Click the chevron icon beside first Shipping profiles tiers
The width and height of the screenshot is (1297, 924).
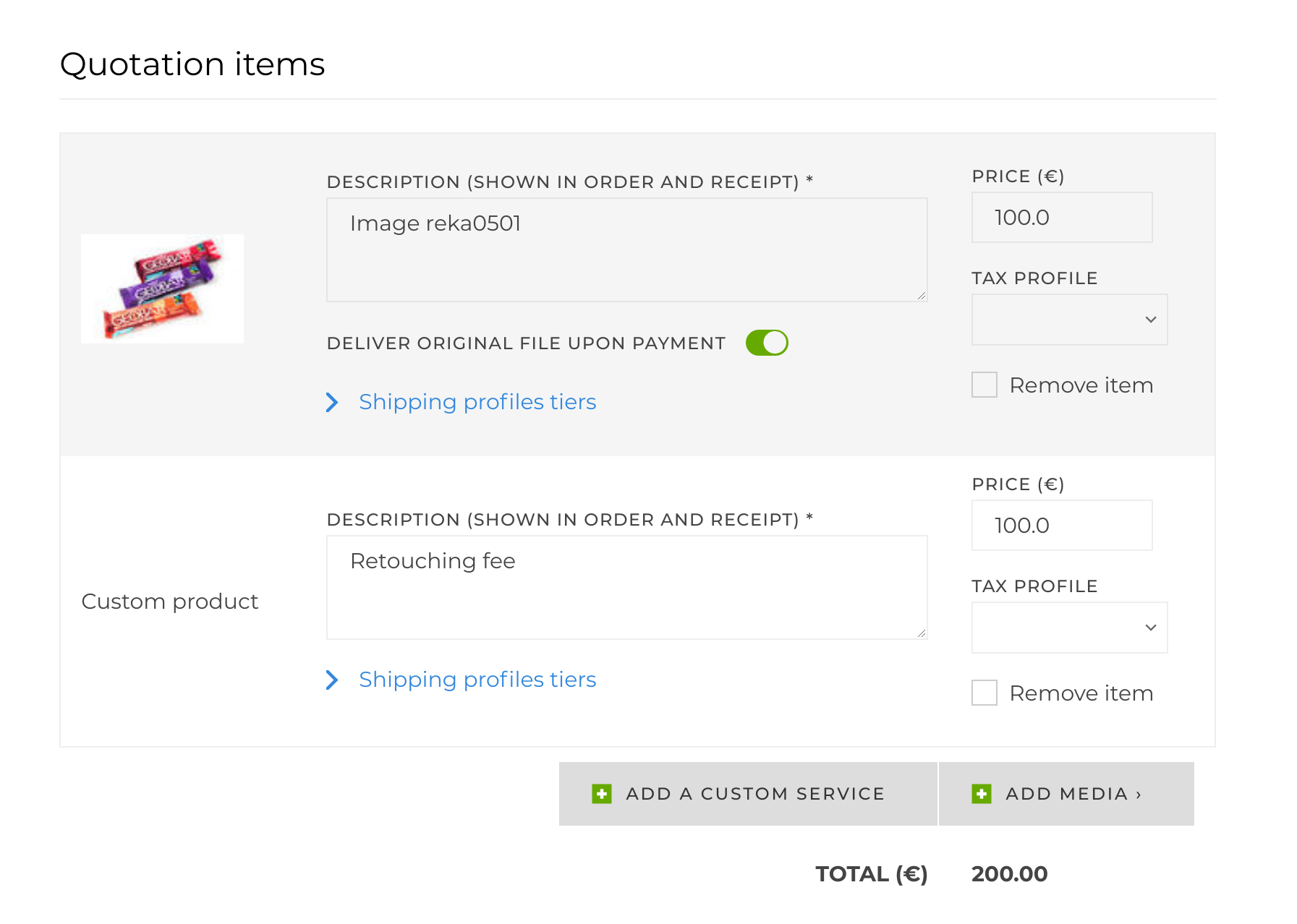[x=332, y=402]
